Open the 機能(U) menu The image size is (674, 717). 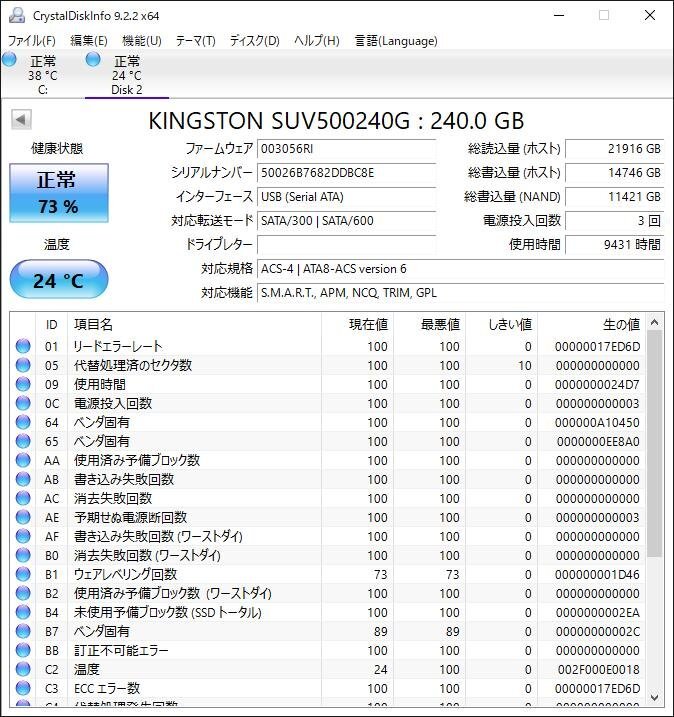point(142,41)
